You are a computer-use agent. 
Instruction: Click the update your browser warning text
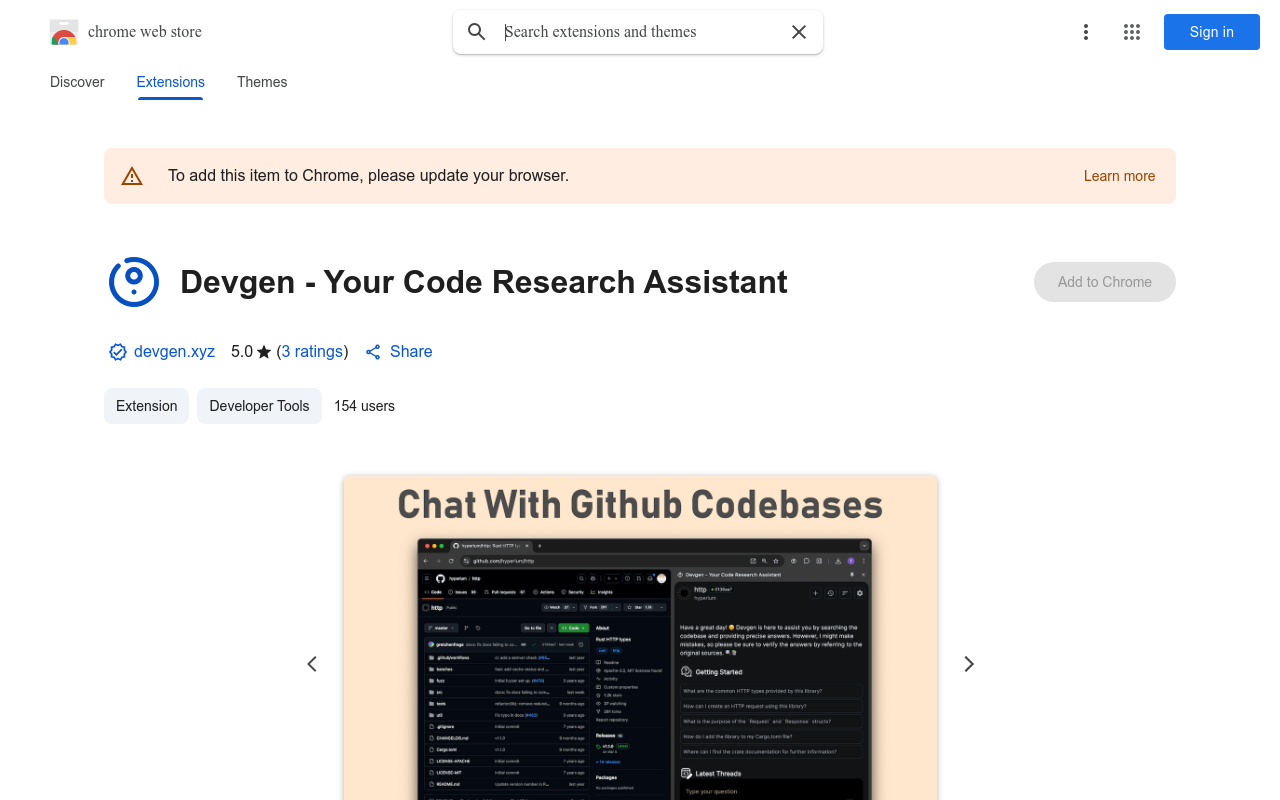368,176
